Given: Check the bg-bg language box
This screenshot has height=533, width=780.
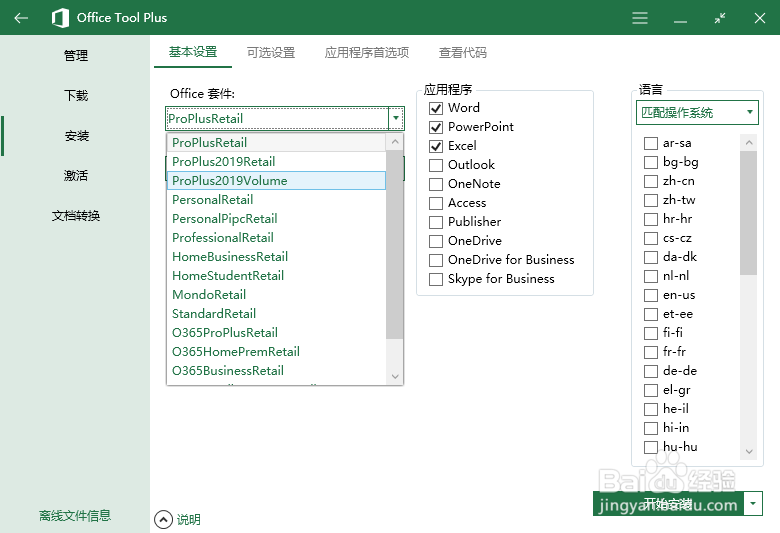Looking at the screenshot, I should [x=651, y=162].
